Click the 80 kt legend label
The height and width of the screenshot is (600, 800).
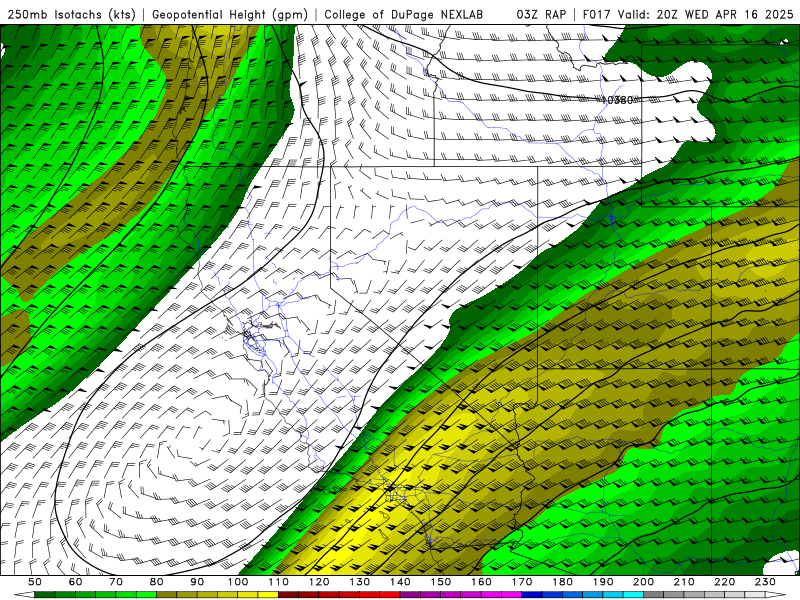tap(157, 582)
